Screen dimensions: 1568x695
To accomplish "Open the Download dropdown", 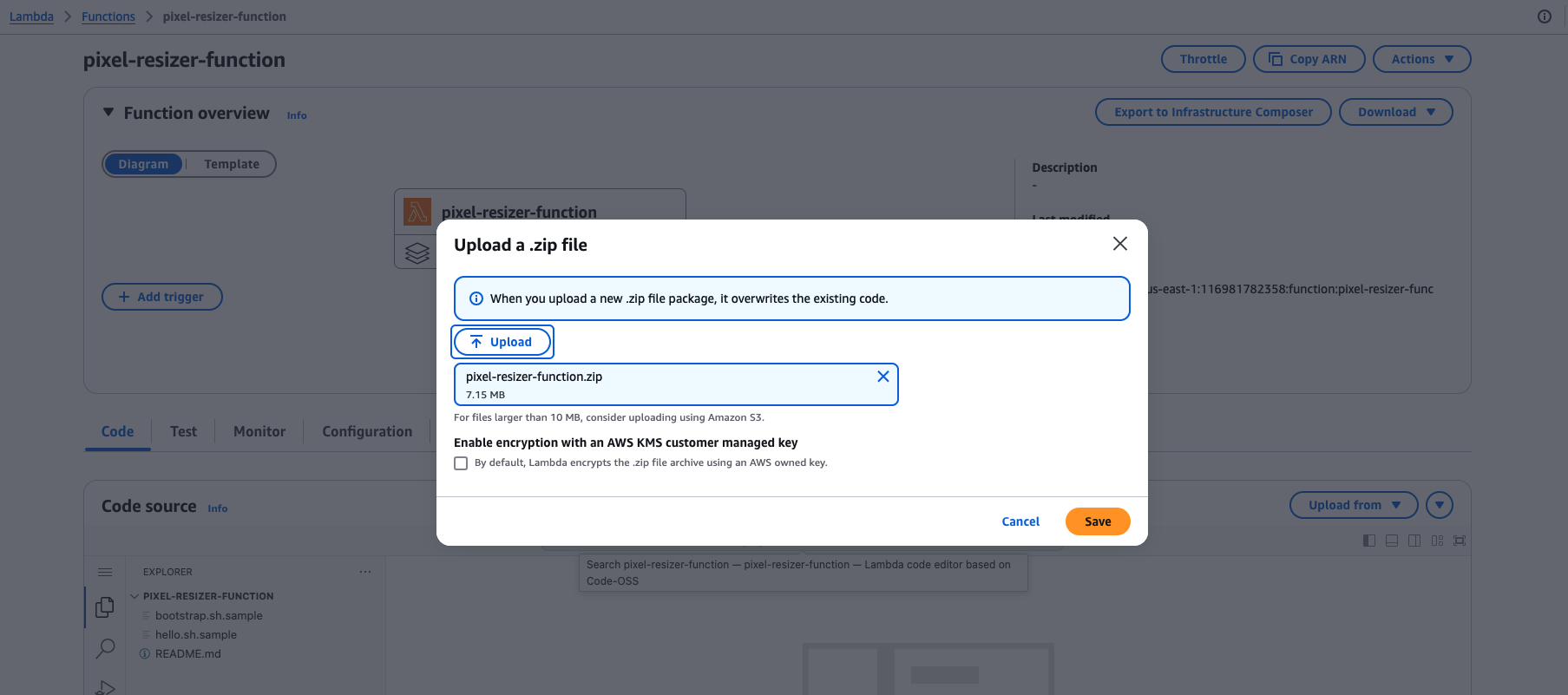I will (x=1396, y=112).
